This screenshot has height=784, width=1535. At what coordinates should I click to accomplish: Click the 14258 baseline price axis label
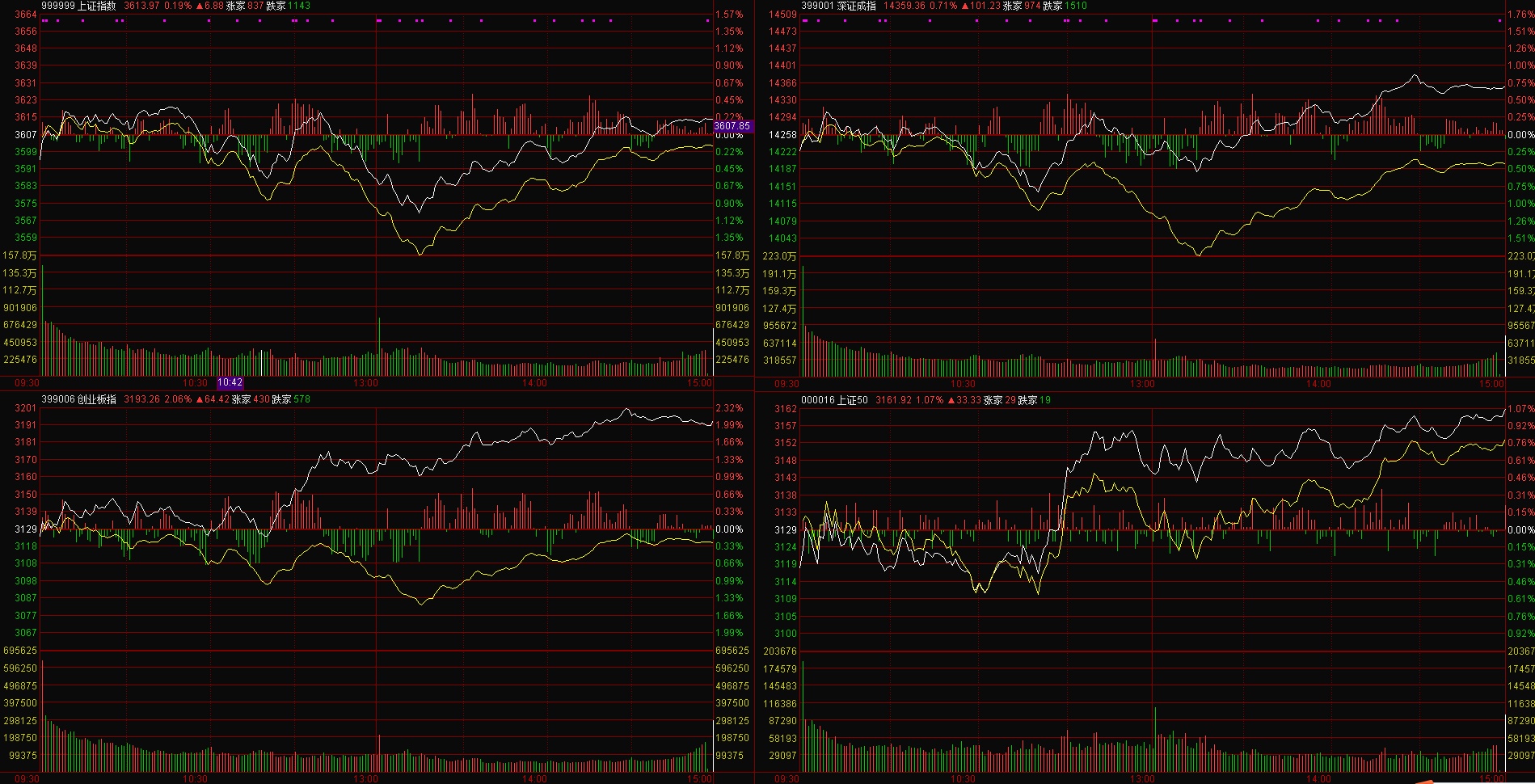point(782,135)
